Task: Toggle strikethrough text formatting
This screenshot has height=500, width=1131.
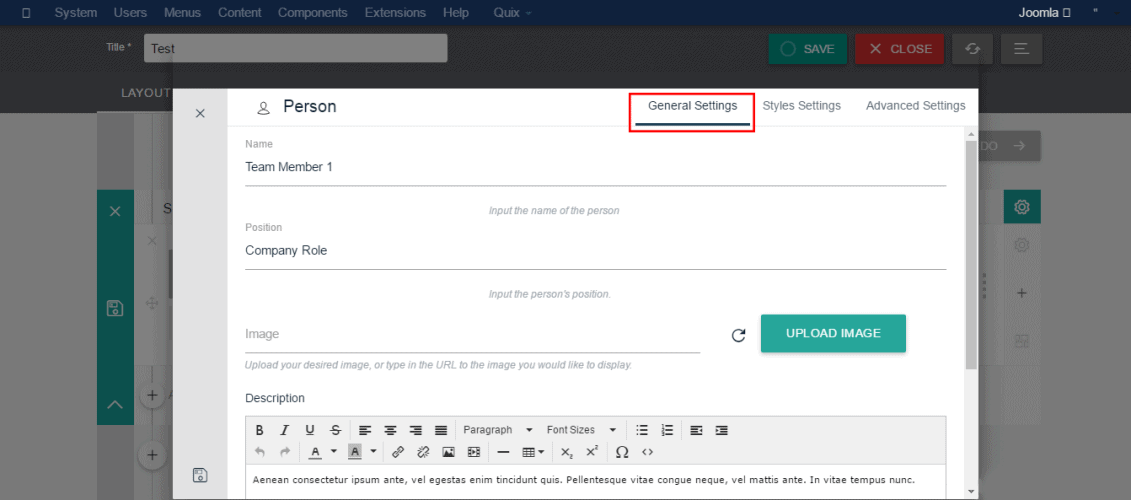Action: point(335,430)
